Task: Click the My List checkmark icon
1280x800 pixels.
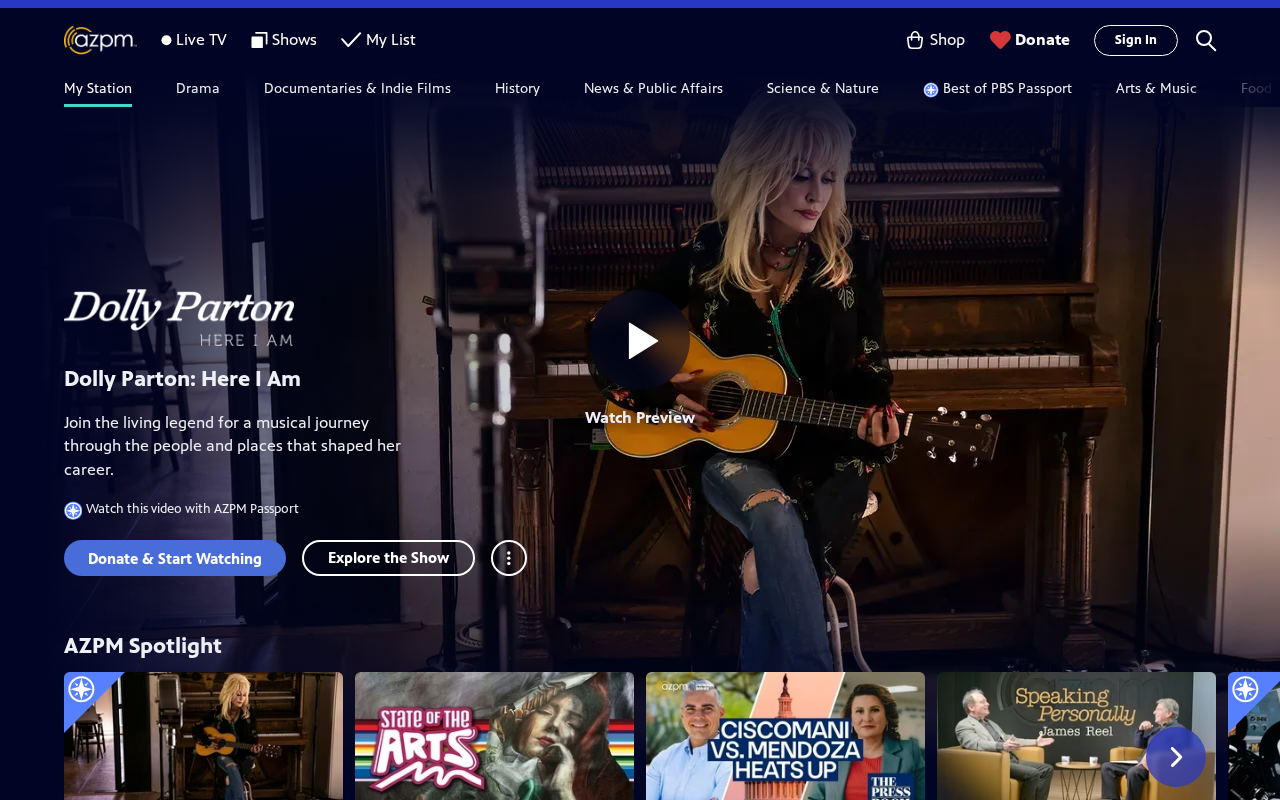Action: tap(351, 40)
